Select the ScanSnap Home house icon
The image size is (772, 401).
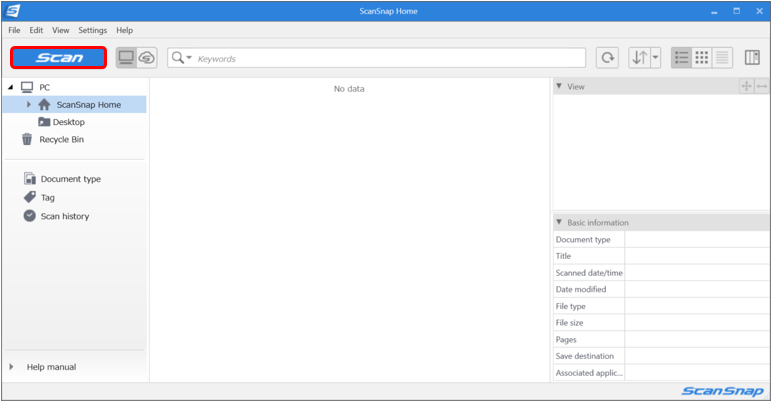44,104
